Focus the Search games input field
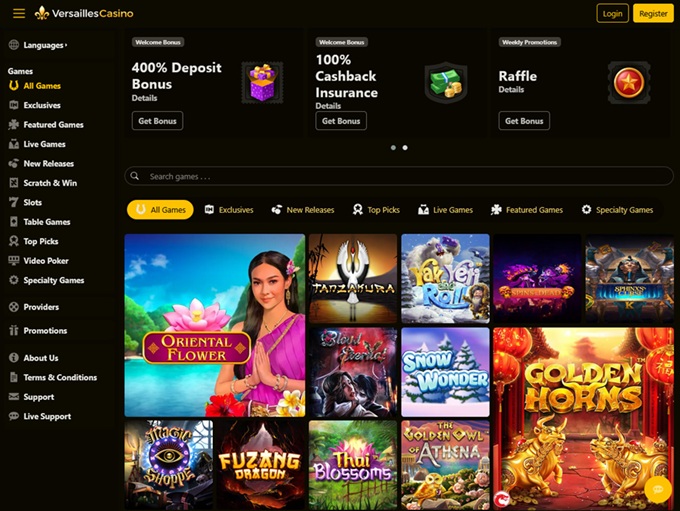The width and height of the screenshot is (680, 511). [399, 176]
